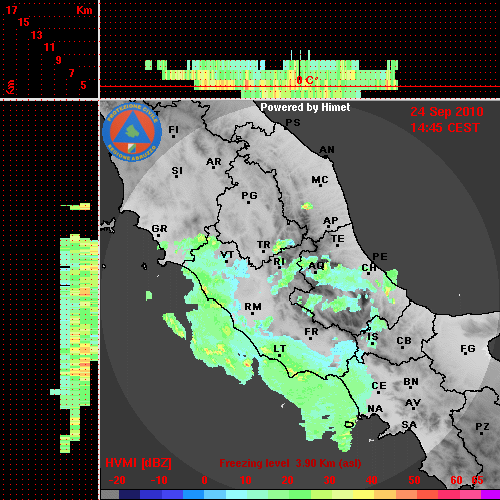Click the 'Powered by Himet' caption
The image size is (500, 500).
click(305, 107)
